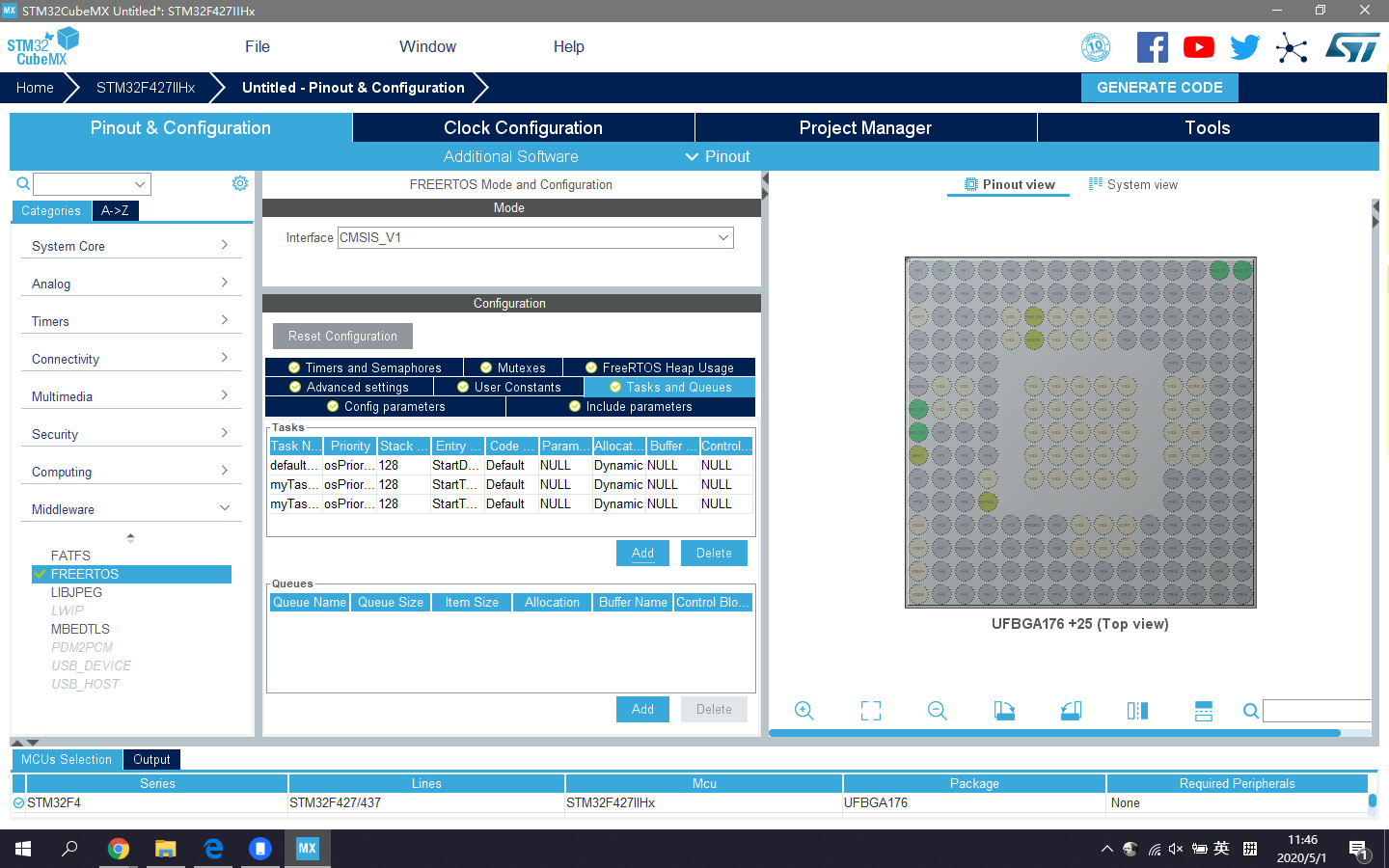Switch to Clock Configuration tab
Image resolution: width=1389 pixels, height=868 pixels.
(x=523, y=127)
